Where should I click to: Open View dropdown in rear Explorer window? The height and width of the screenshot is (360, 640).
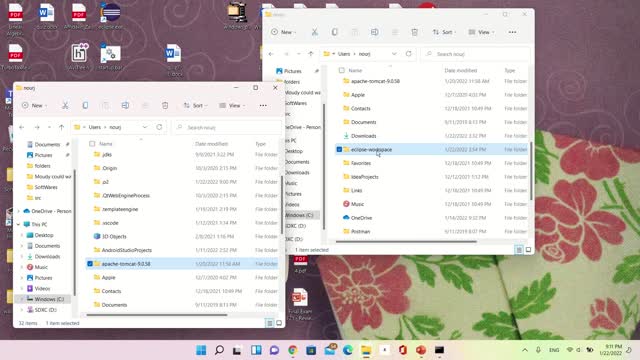[x=482, y=32]
